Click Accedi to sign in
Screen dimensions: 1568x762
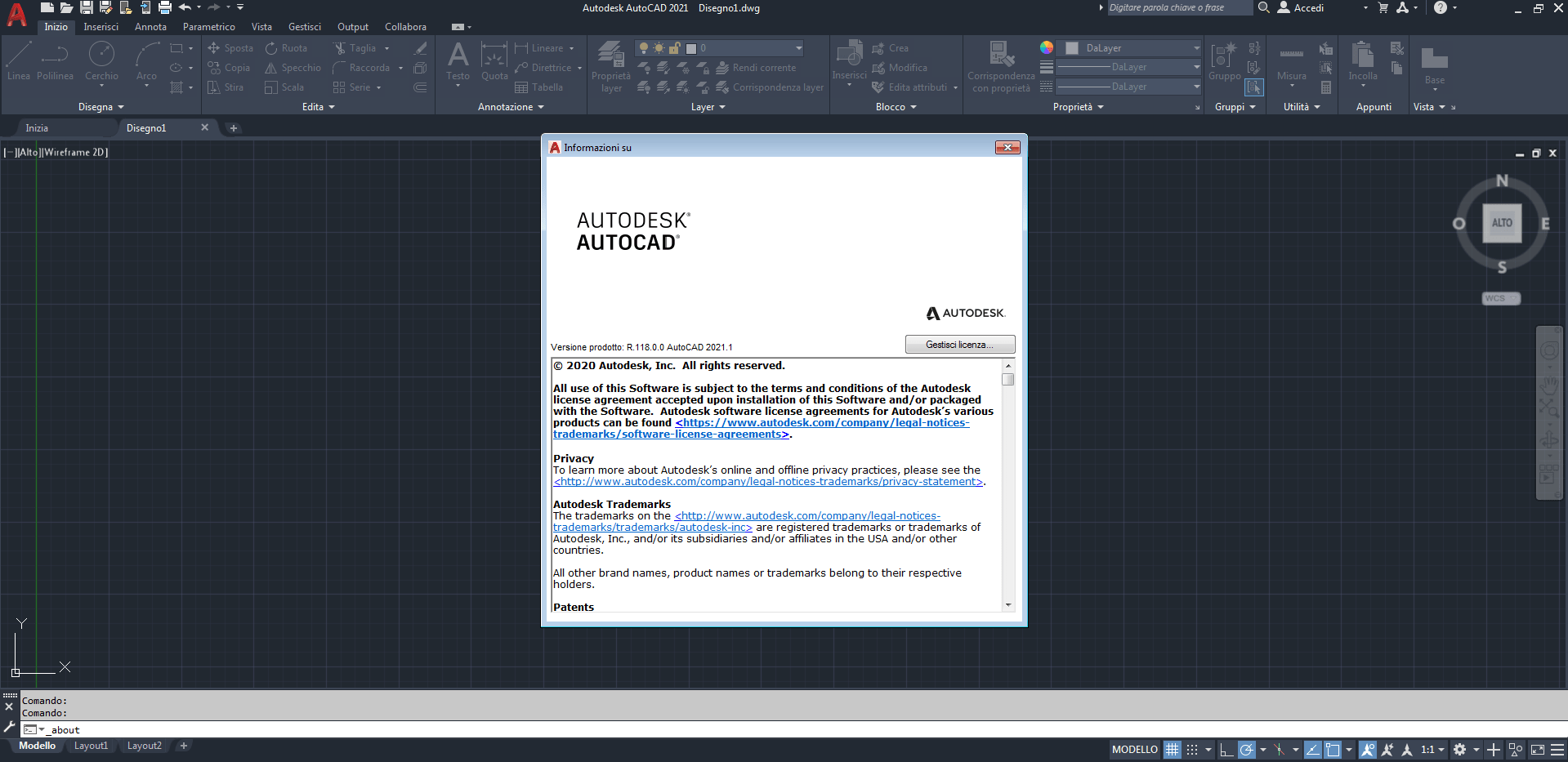1300,8
